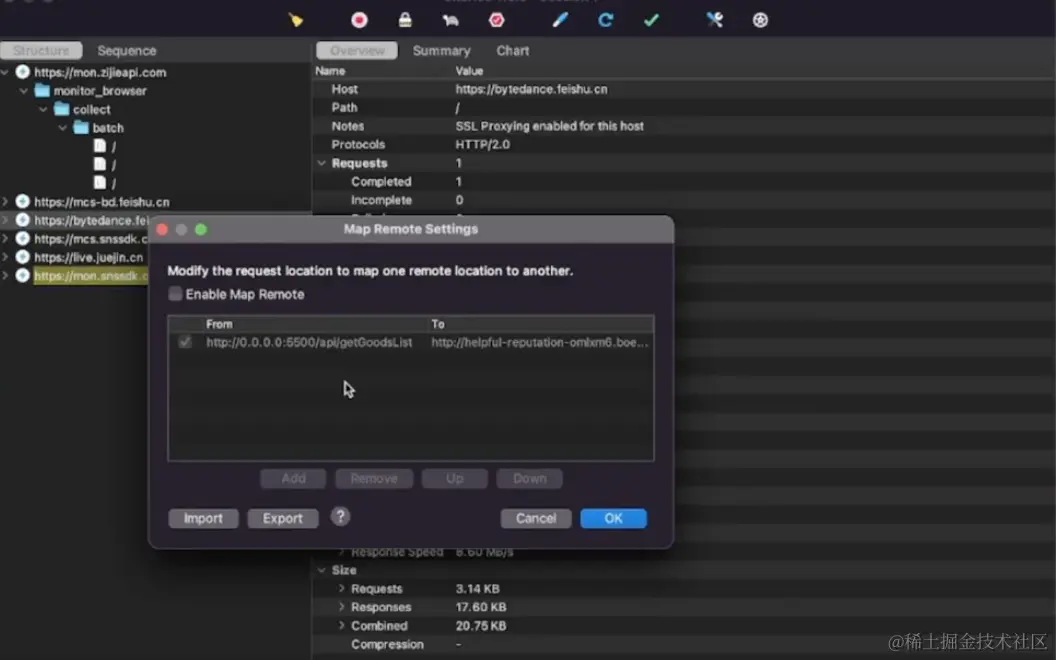Image resolution: width=1056 pixels, height=660 pixels.
Task: Click the monitor_browser folder icon
Action: [x=42, y=90]
